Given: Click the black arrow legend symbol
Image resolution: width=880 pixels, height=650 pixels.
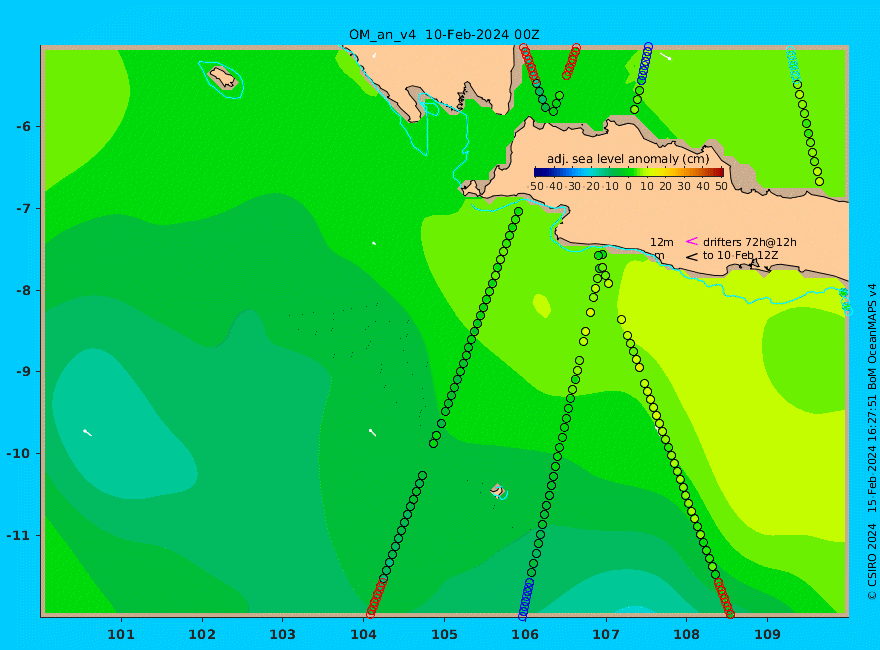Looking at the screenshot, I should [692, 257].
